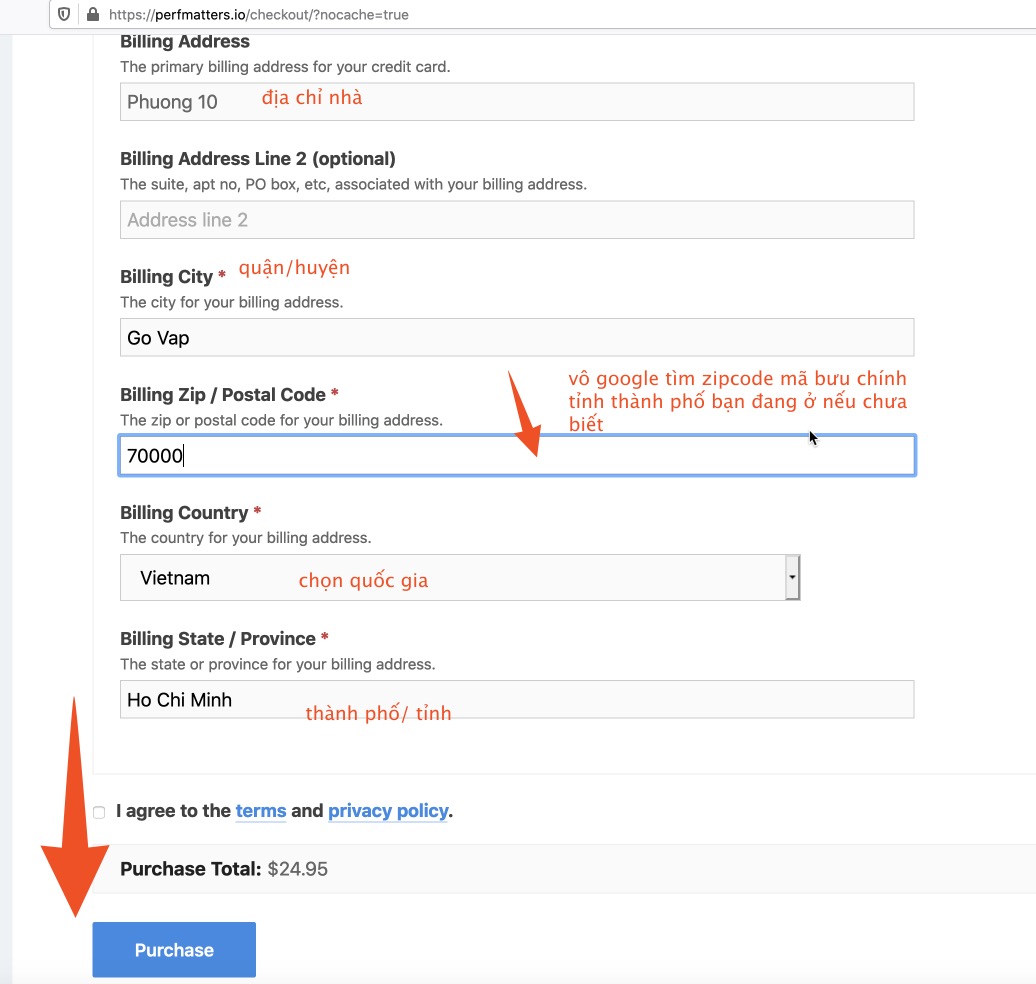Screen dimensions: 1036x984
Task: Click the Billing Country dropdown arrow
Action: [792, 578]
